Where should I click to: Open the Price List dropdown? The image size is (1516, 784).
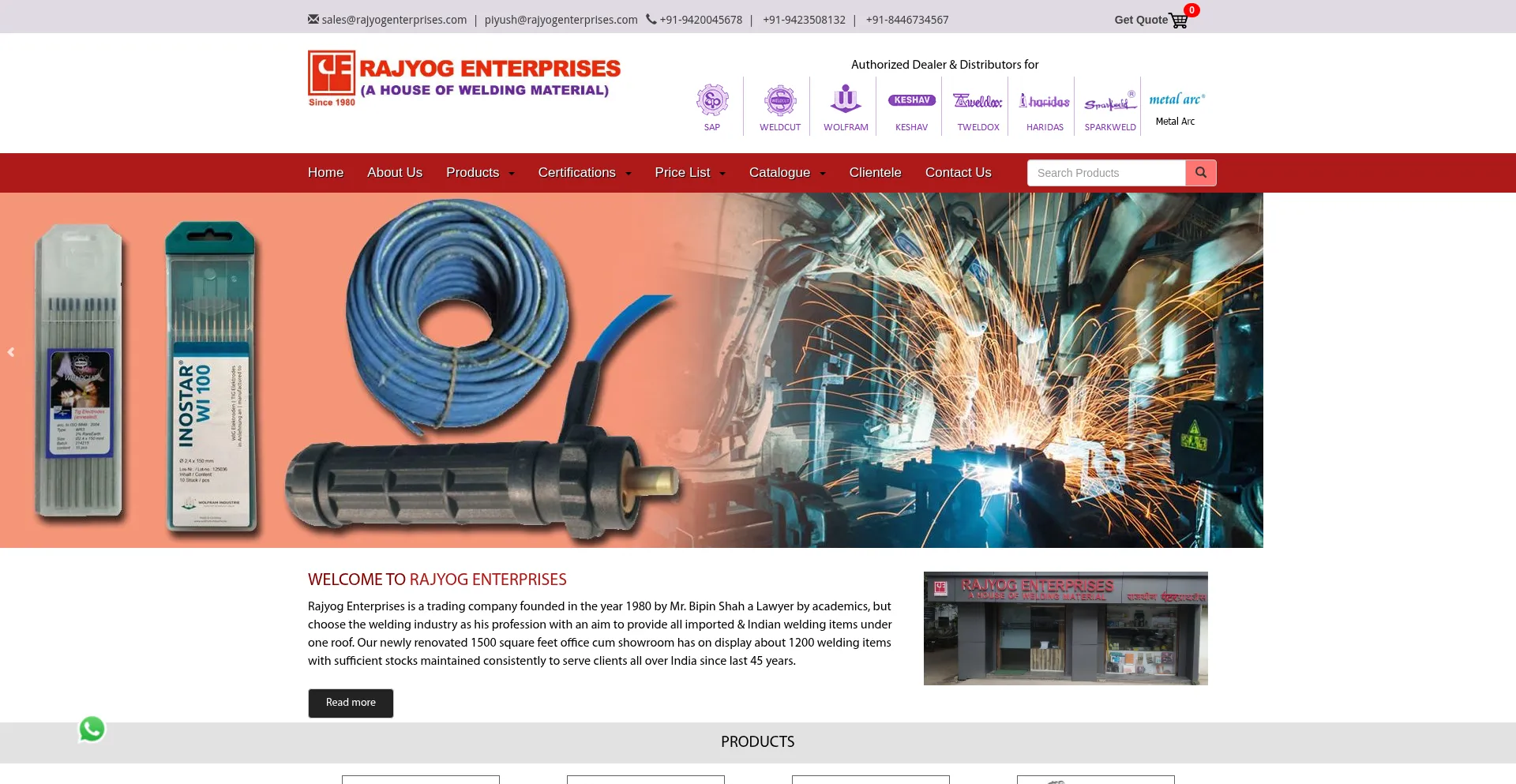coord(690,173)
